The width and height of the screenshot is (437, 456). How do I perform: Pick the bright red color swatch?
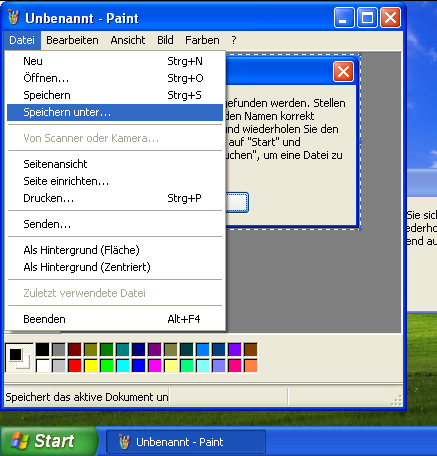[75, 366]
